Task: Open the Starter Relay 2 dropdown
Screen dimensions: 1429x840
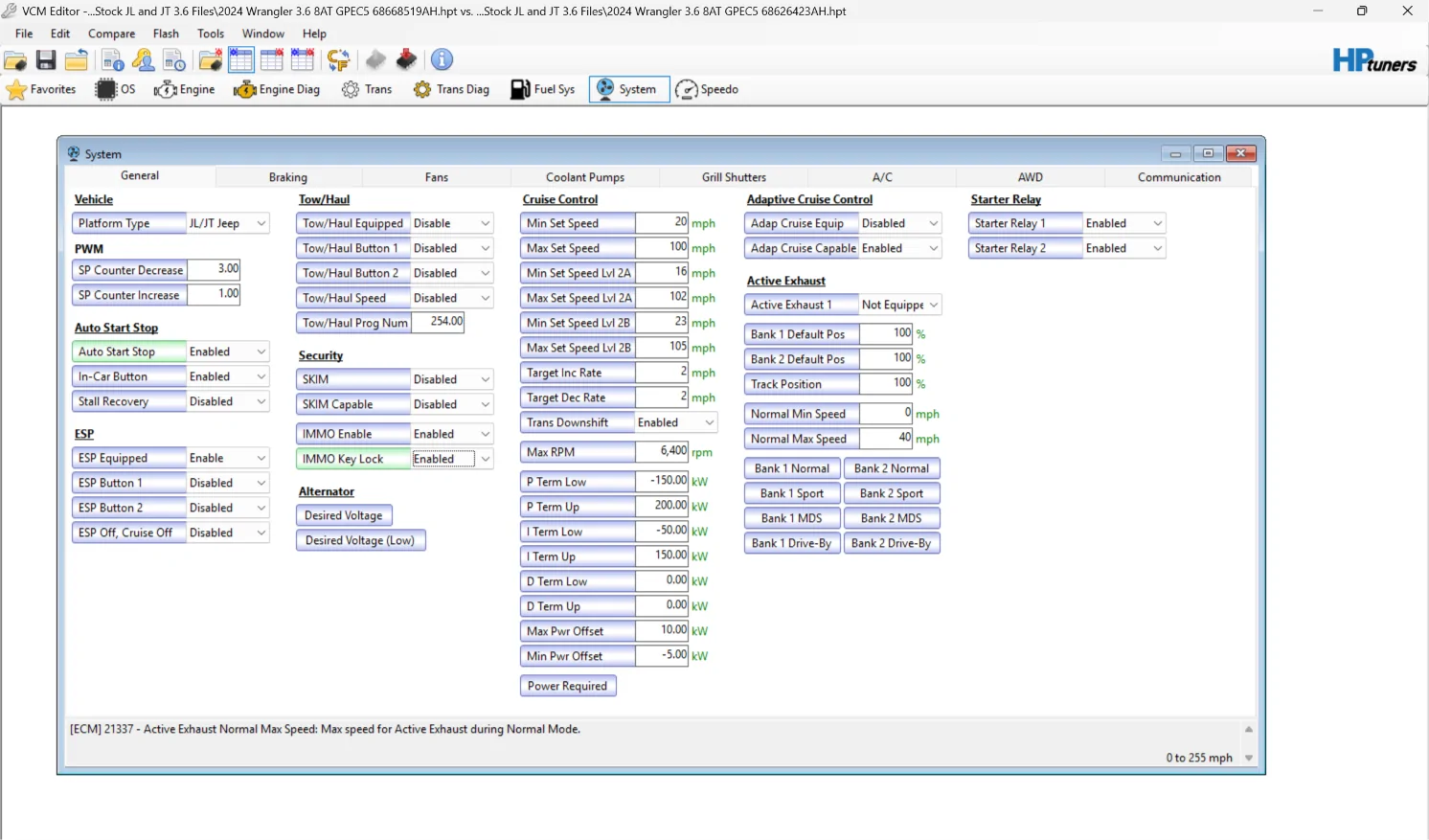Action: [1158, 249]
